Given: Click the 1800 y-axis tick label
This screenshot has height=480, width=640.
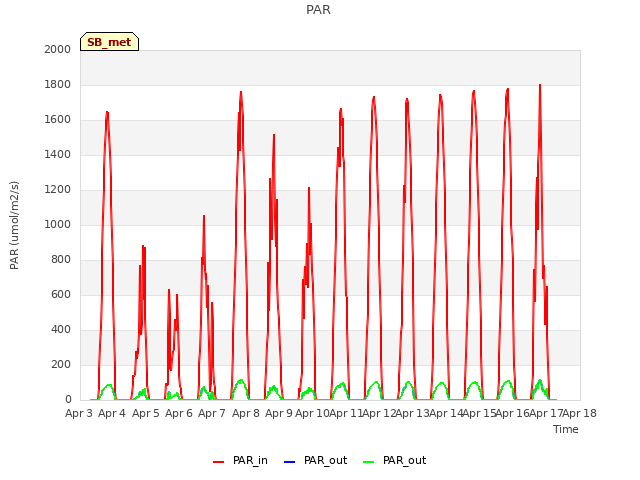Looking at the screenshot, I should (x=58, y=84).
